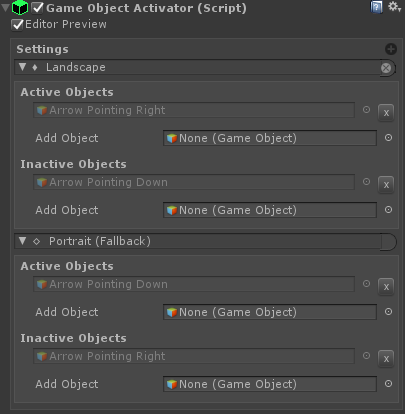This screenshot has height=414, width=405.
Task: Click the green cube script icon
Action: [20, 8]
